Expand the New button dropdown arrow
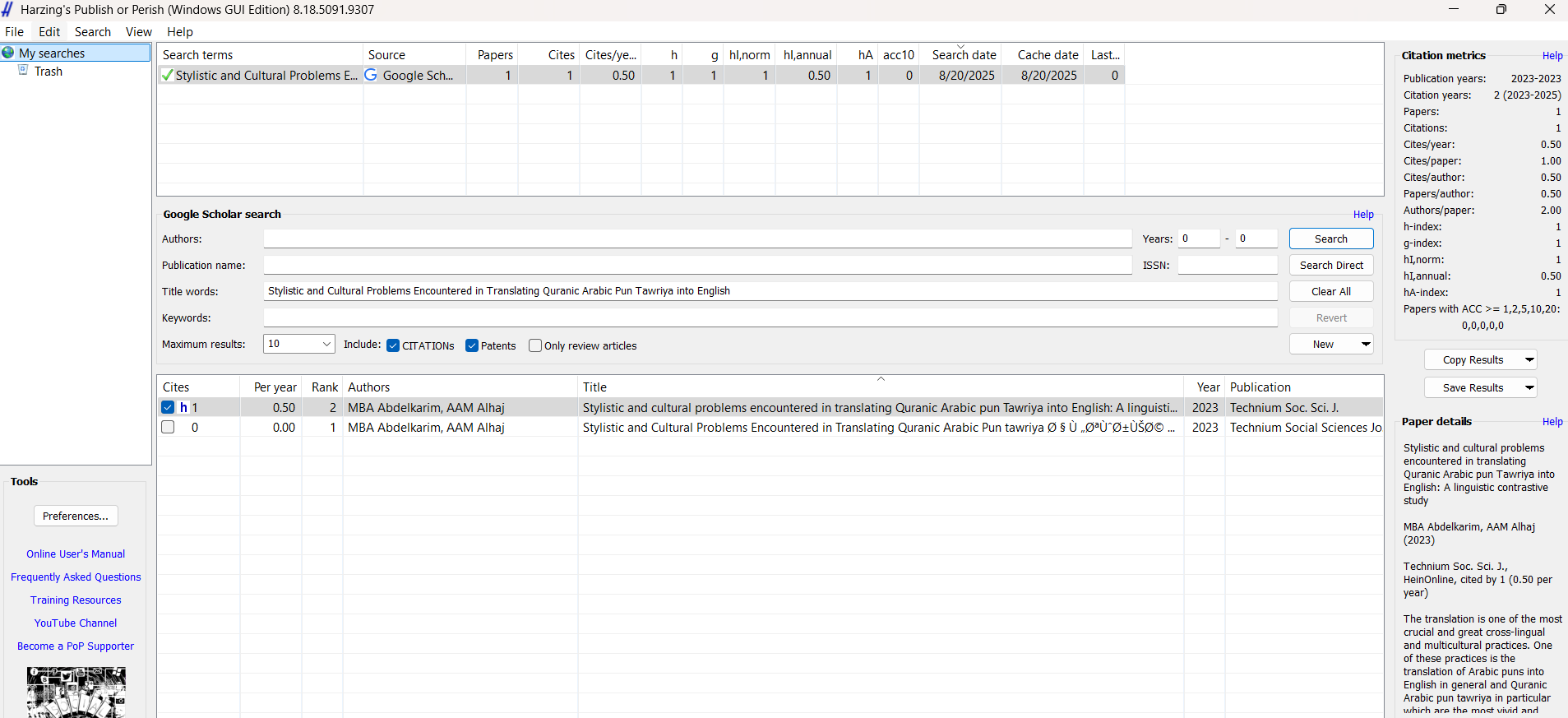 [1365, 344]
